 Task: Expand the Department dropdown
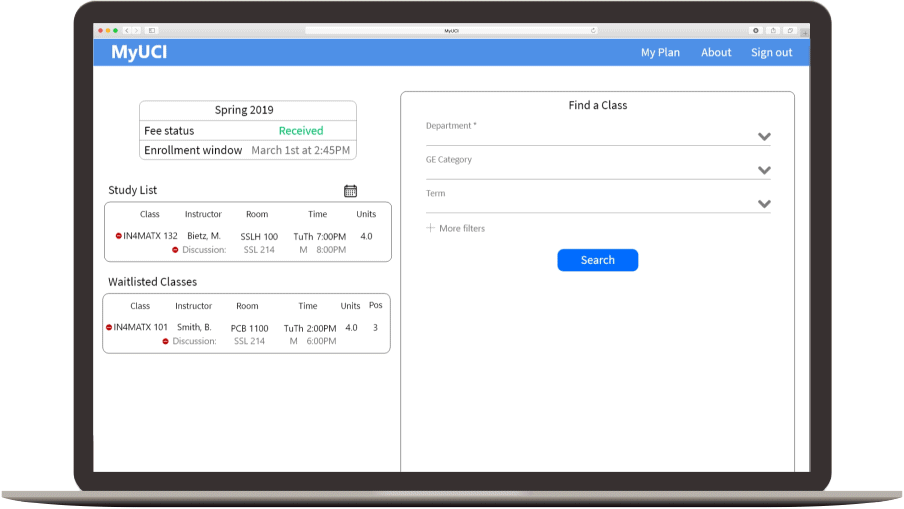pyautogui.click(x=764, y=137)
